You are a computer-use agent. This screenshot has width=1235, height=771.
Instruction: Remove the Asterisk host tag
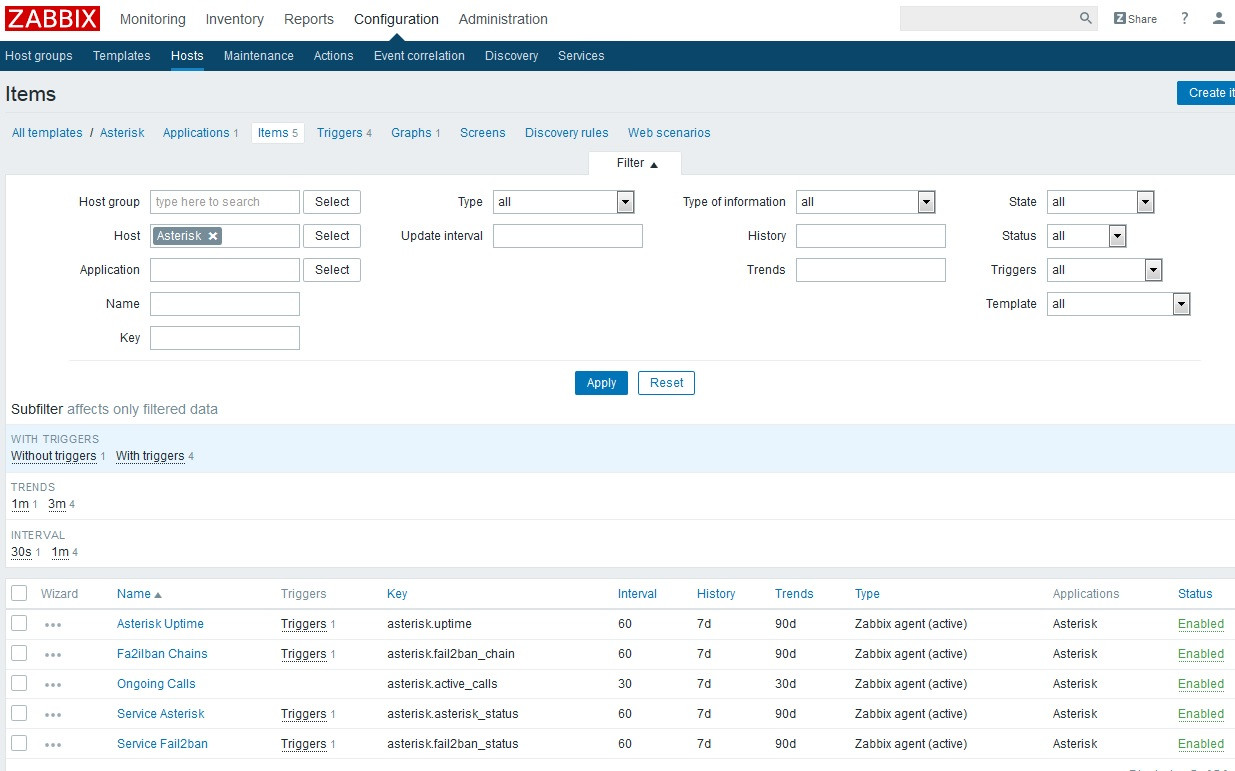coord(213,236)
